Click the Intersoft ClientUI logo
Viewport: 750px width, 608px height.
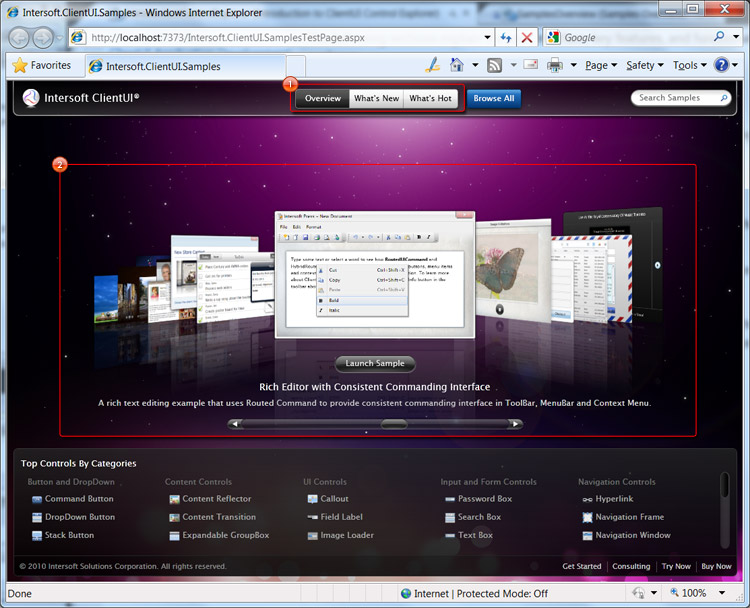click(x=31, y=98)
